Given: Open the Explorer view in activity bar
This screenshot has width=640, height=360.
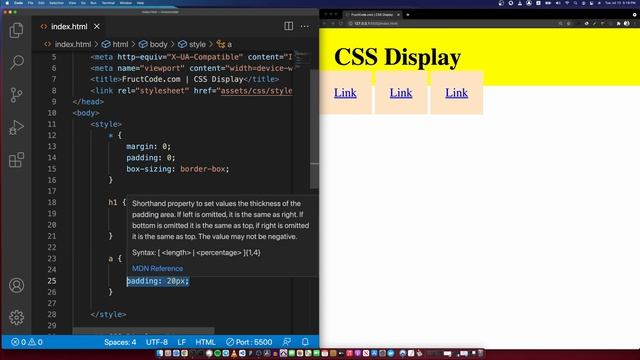Looking at the screenshot, I should click(x=16, y=31).
